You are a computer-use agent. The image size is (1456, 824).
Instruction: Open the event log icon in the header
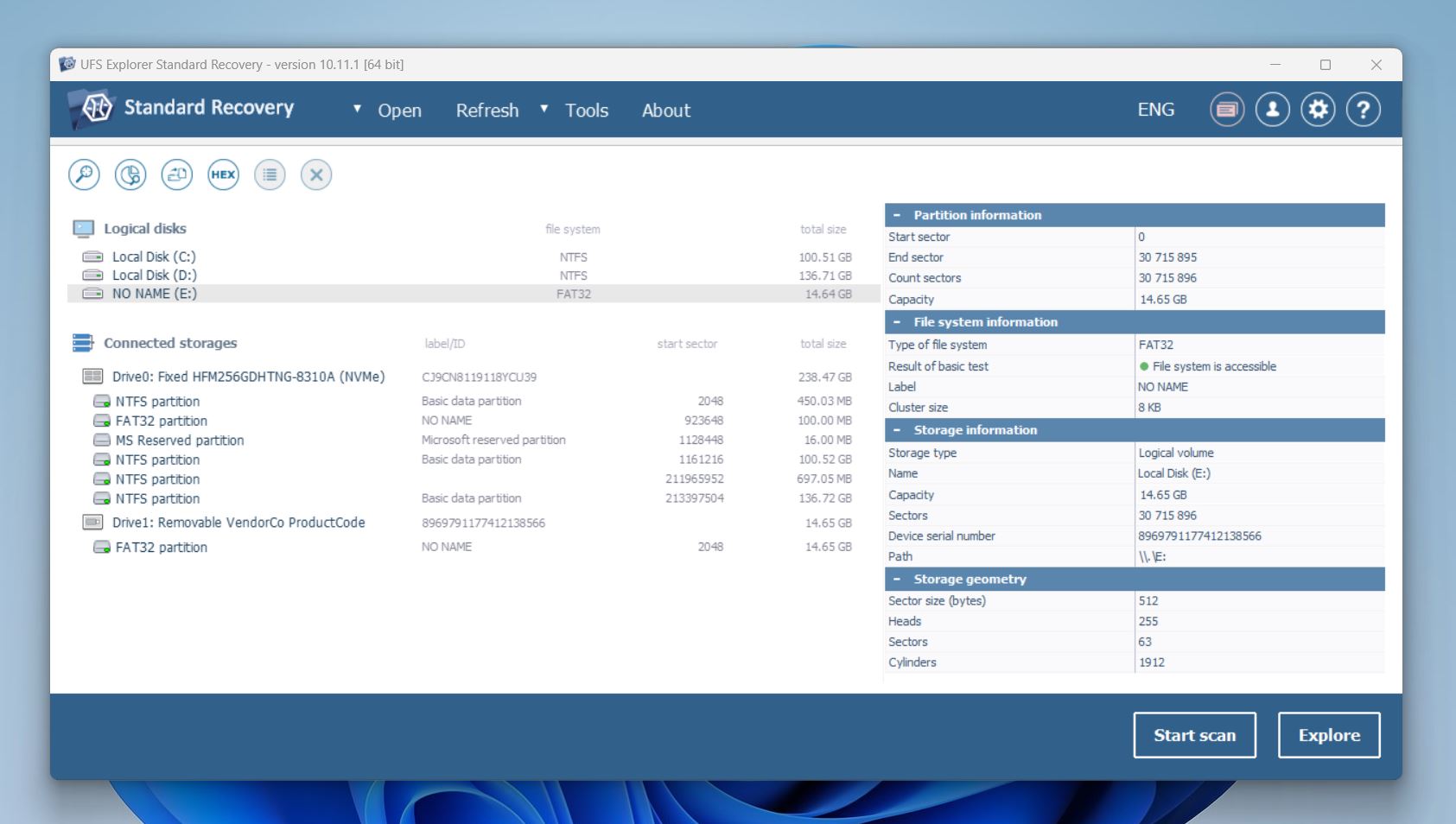1227,110
